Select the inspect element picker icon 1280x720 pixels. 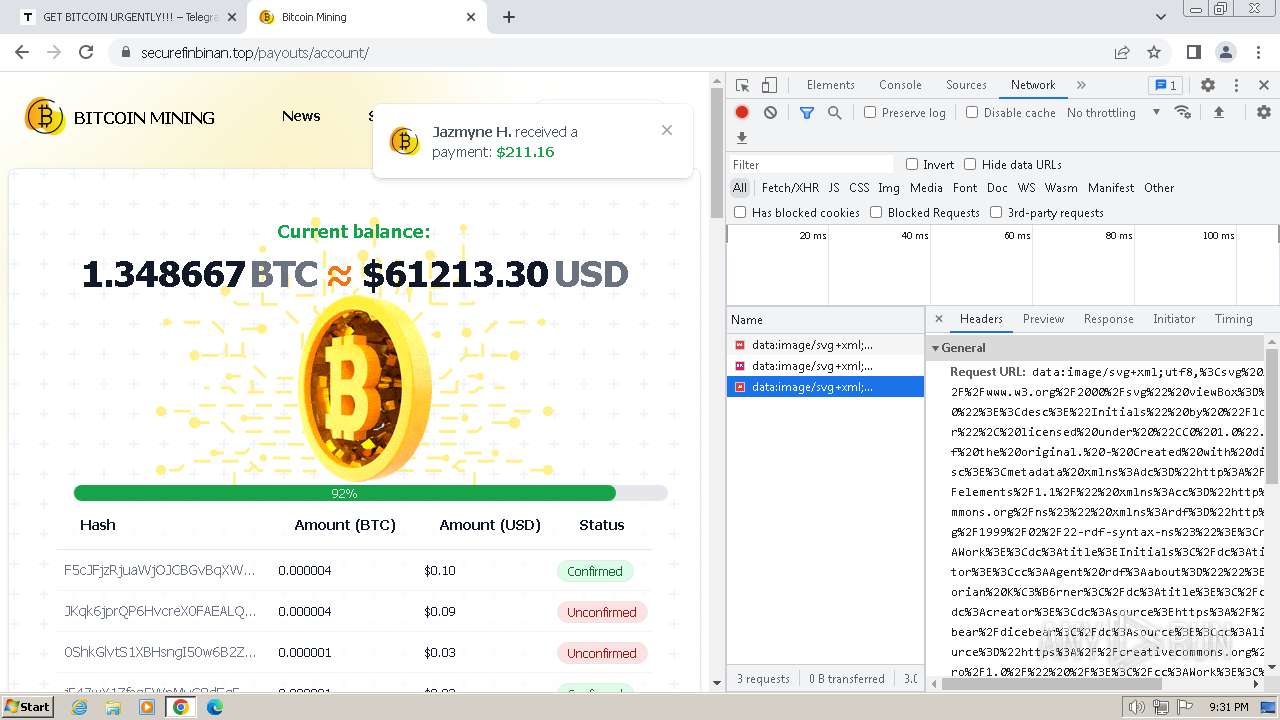point(742,85)
